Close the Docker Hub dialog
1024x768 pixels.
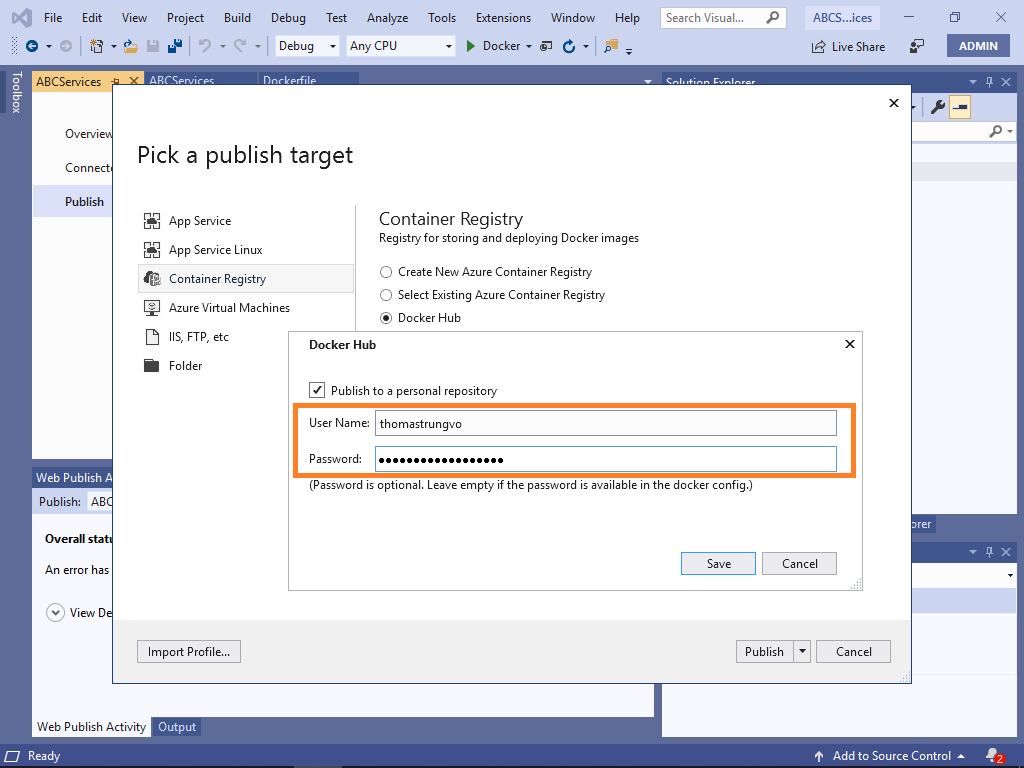point(850,344)
